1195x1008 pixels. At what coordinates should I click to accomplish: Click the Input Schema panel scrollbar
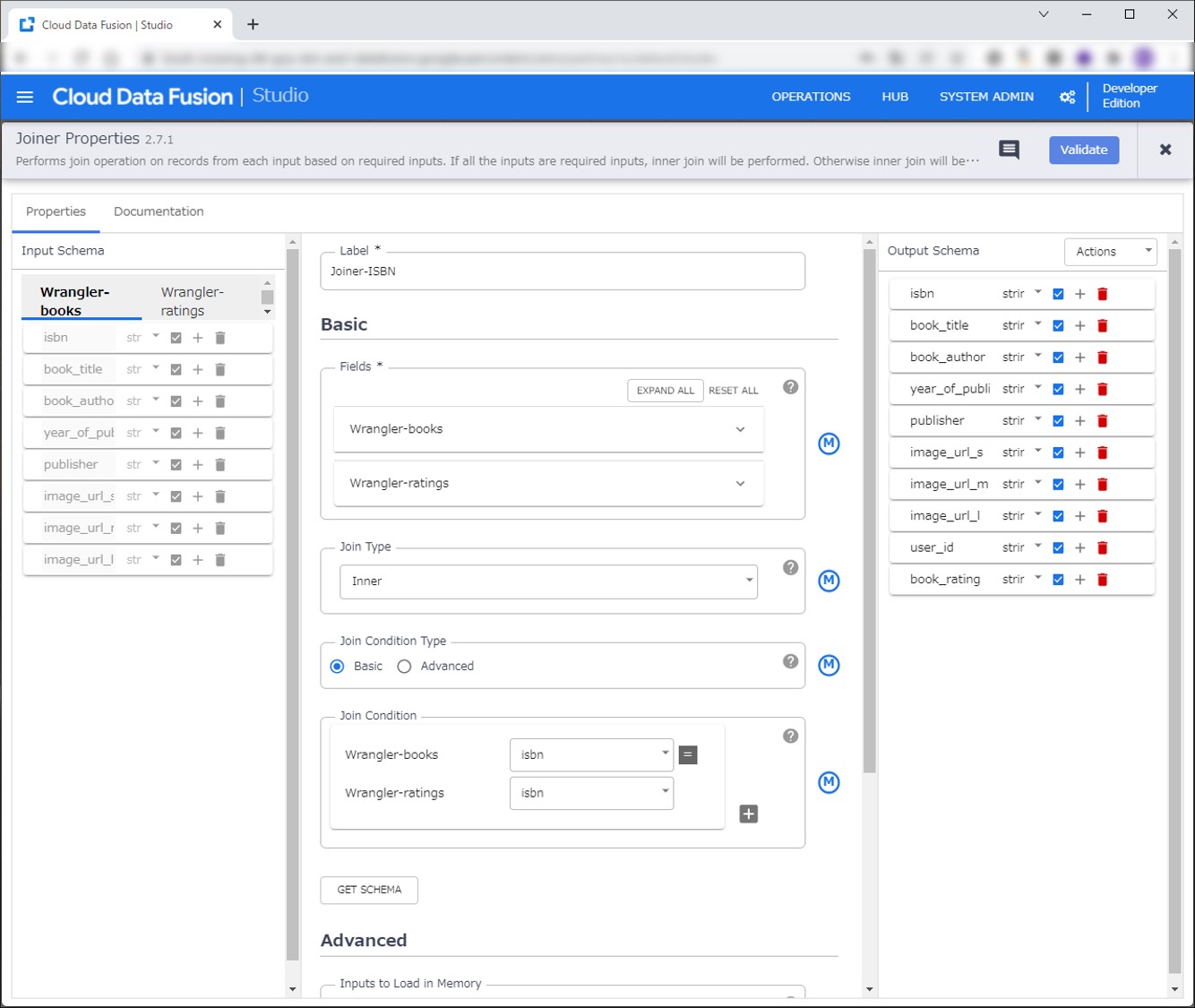click(292, 605)
